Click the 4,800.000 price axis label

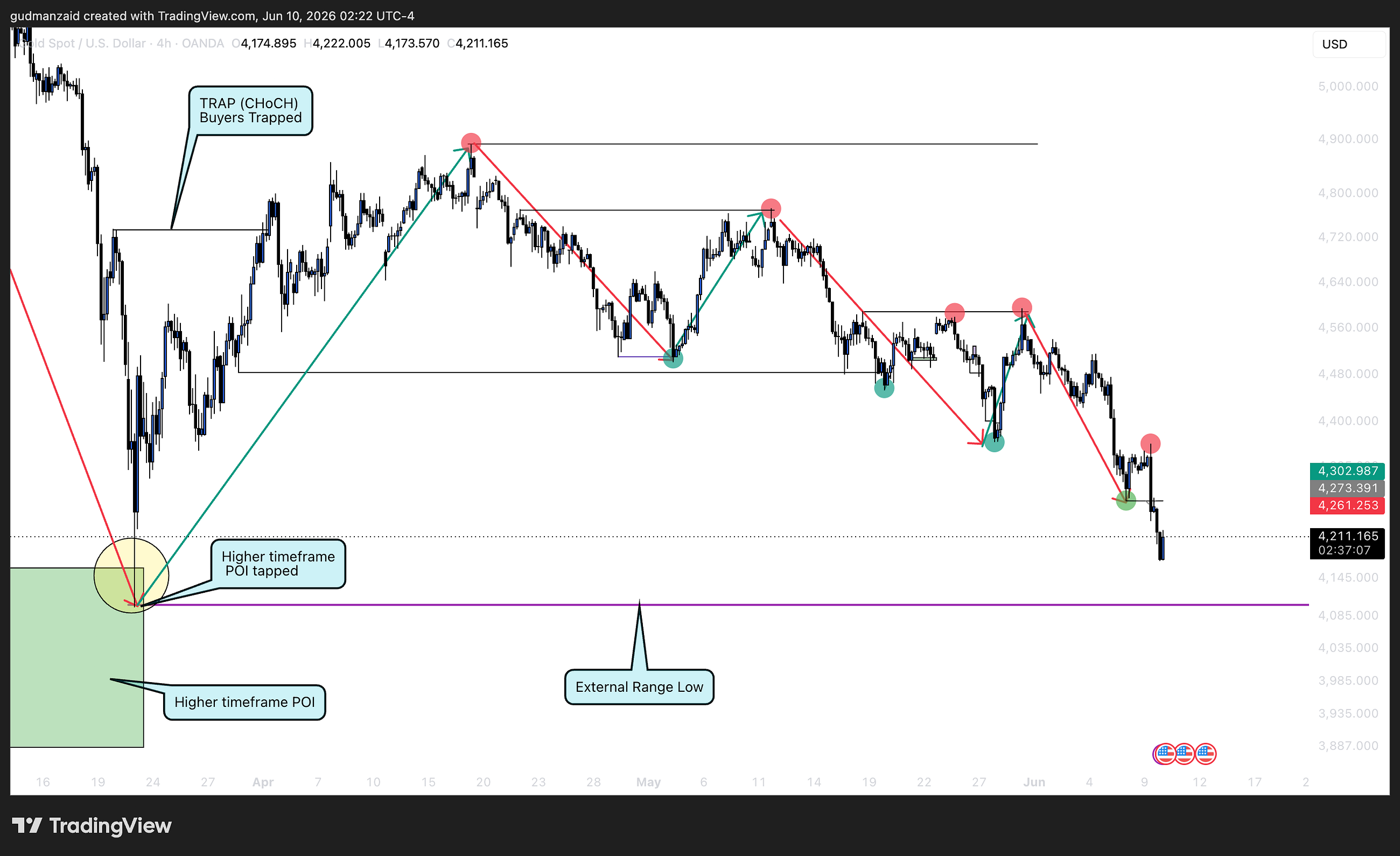tap(1348, 193)
